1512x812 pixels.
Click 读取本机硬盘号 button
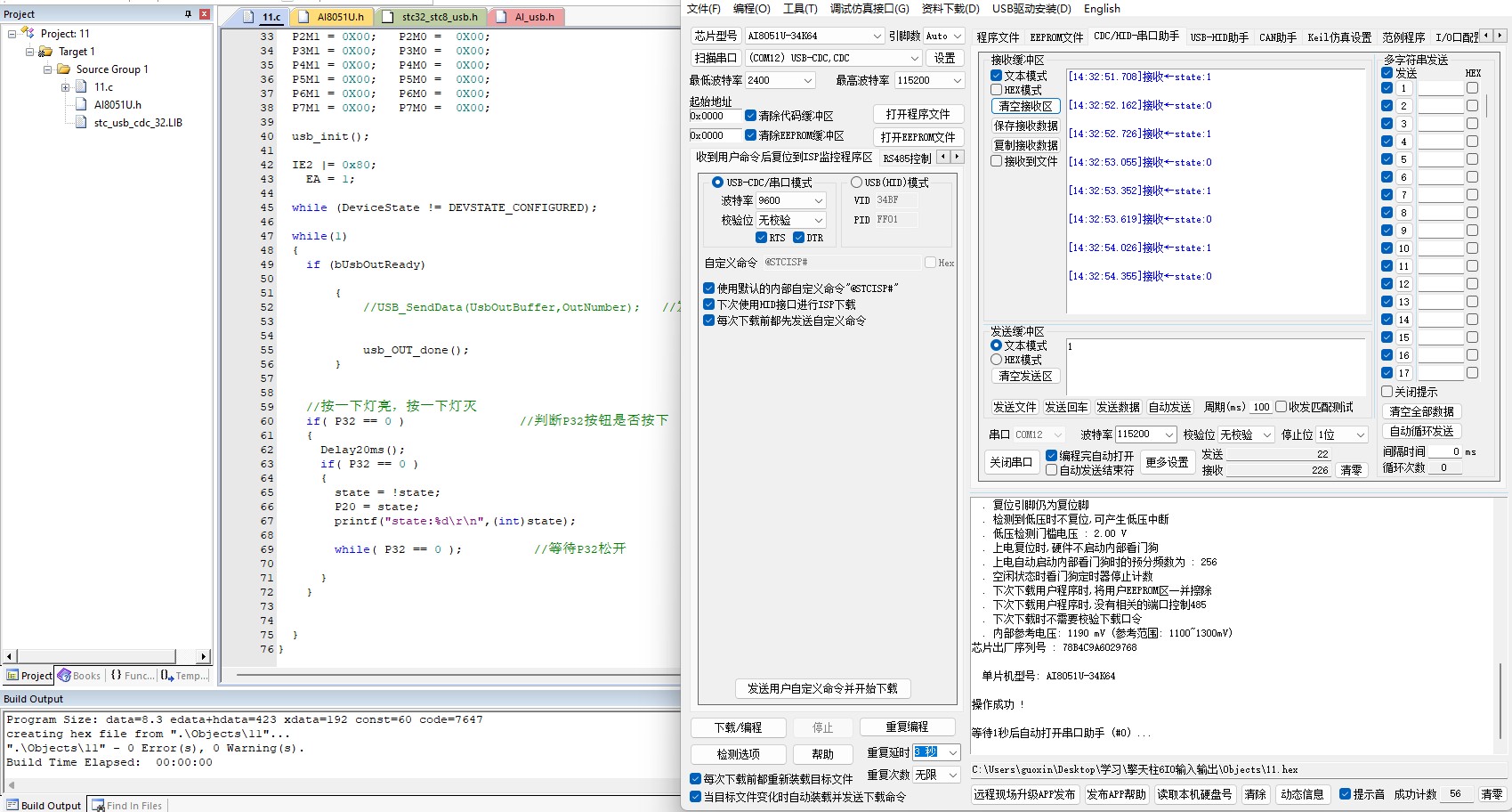tap(1194, 794)
